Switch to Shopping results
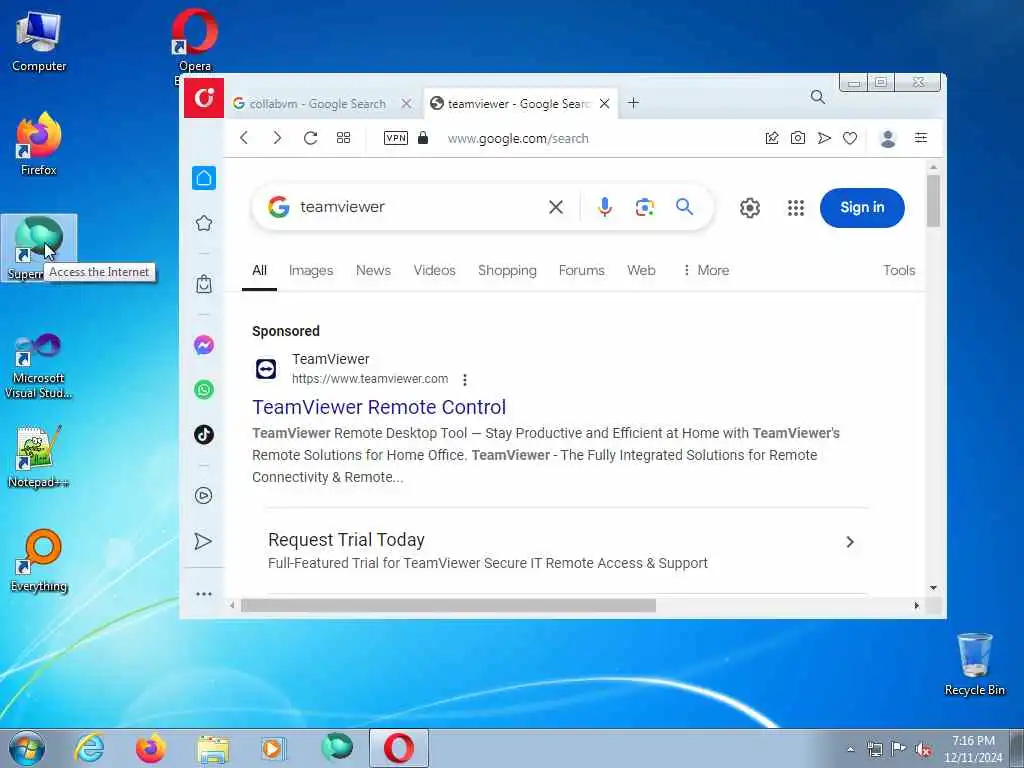 tap(507, 270)
